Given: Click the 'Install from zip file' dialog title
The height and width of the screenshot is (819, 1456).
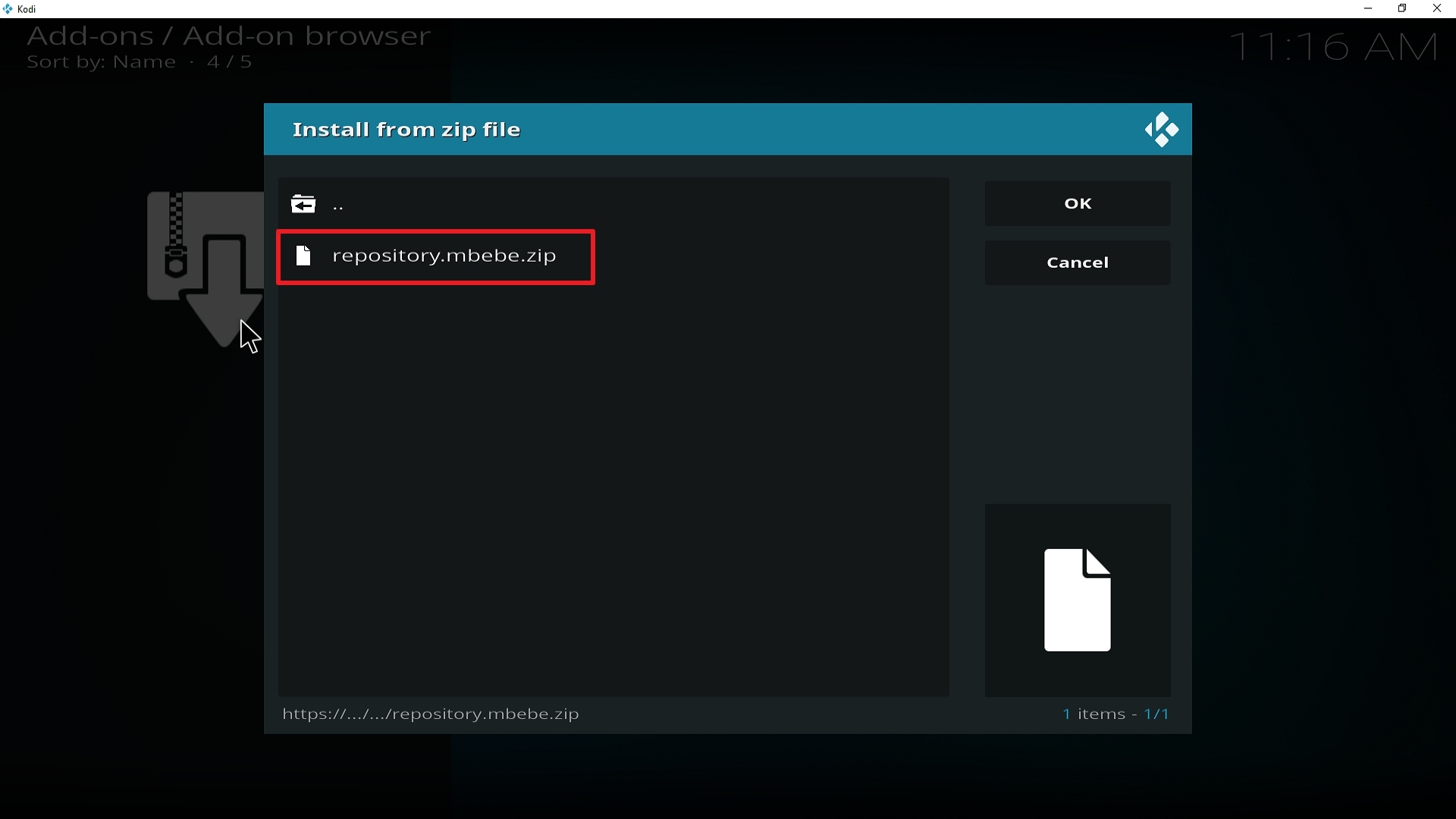Looking at the screenshot, I should (407, 130).
